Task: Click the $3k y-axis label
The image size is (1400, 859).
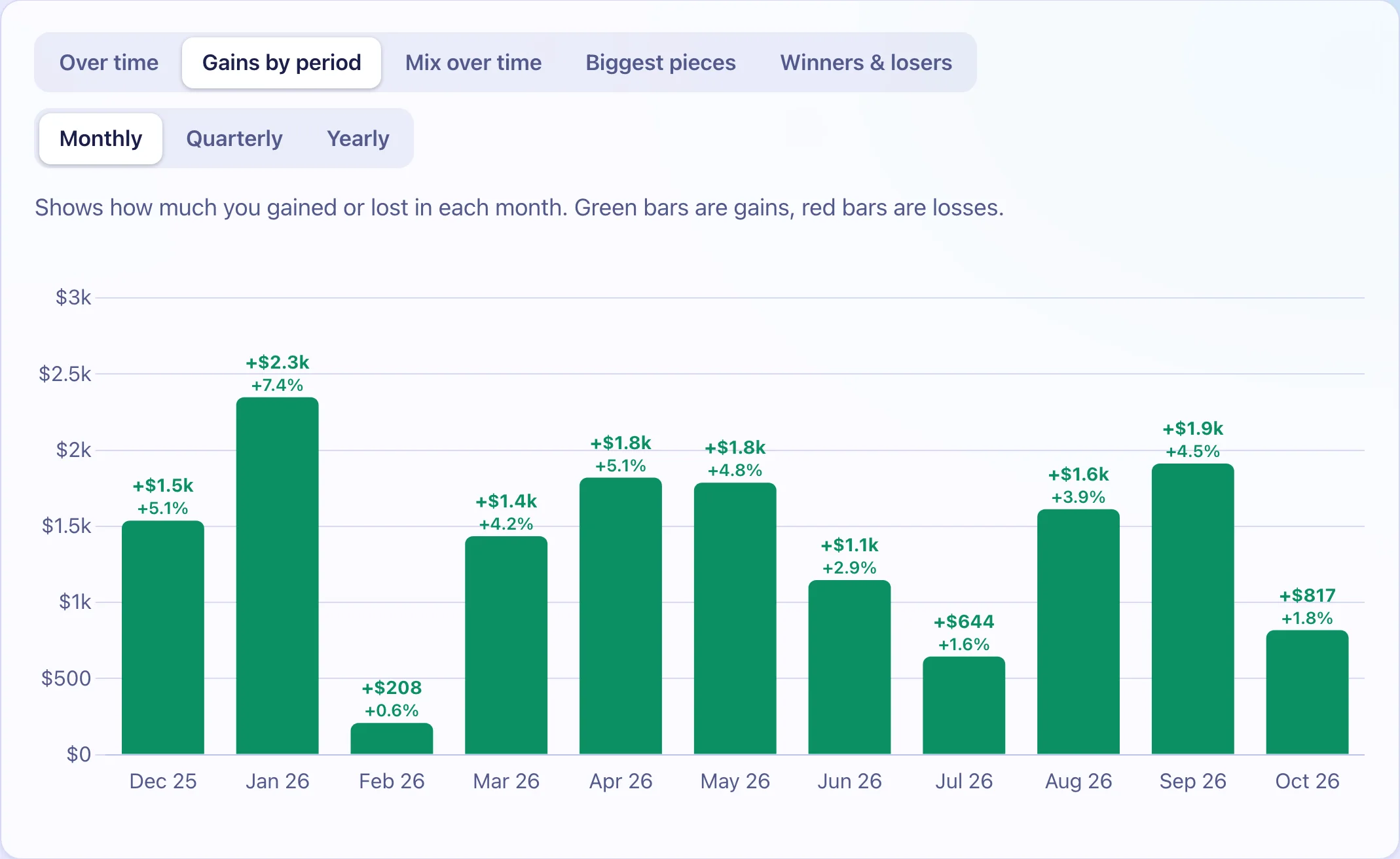Action: pos(73,297)
